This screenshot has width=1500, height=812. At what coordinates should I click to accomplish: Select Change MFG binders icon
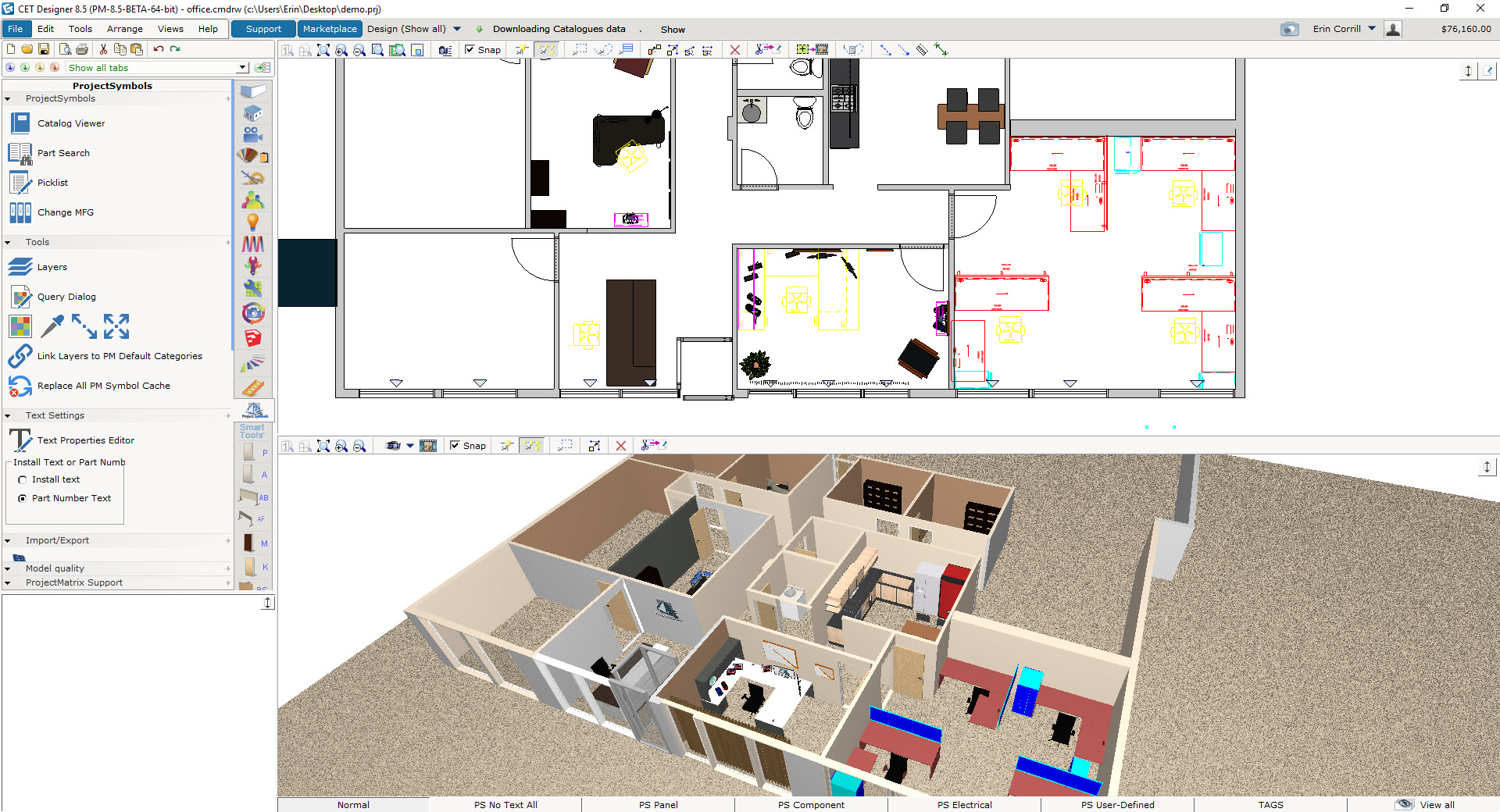coord(20,212)
